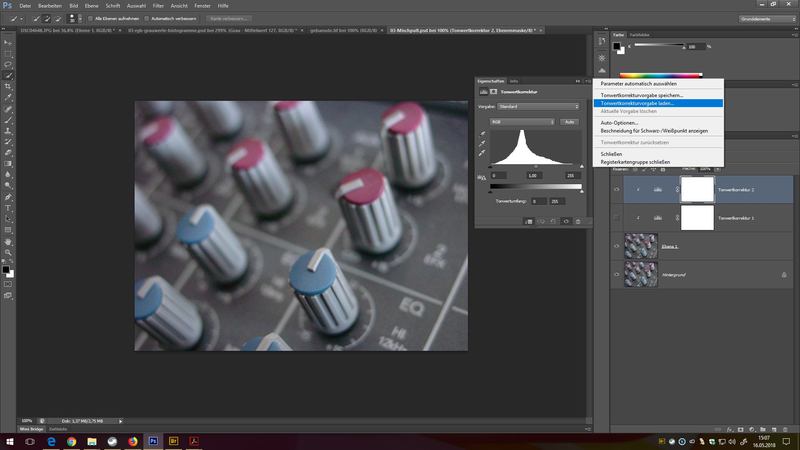Click the 'Auto' button in Levels

[x=569, y=121]
